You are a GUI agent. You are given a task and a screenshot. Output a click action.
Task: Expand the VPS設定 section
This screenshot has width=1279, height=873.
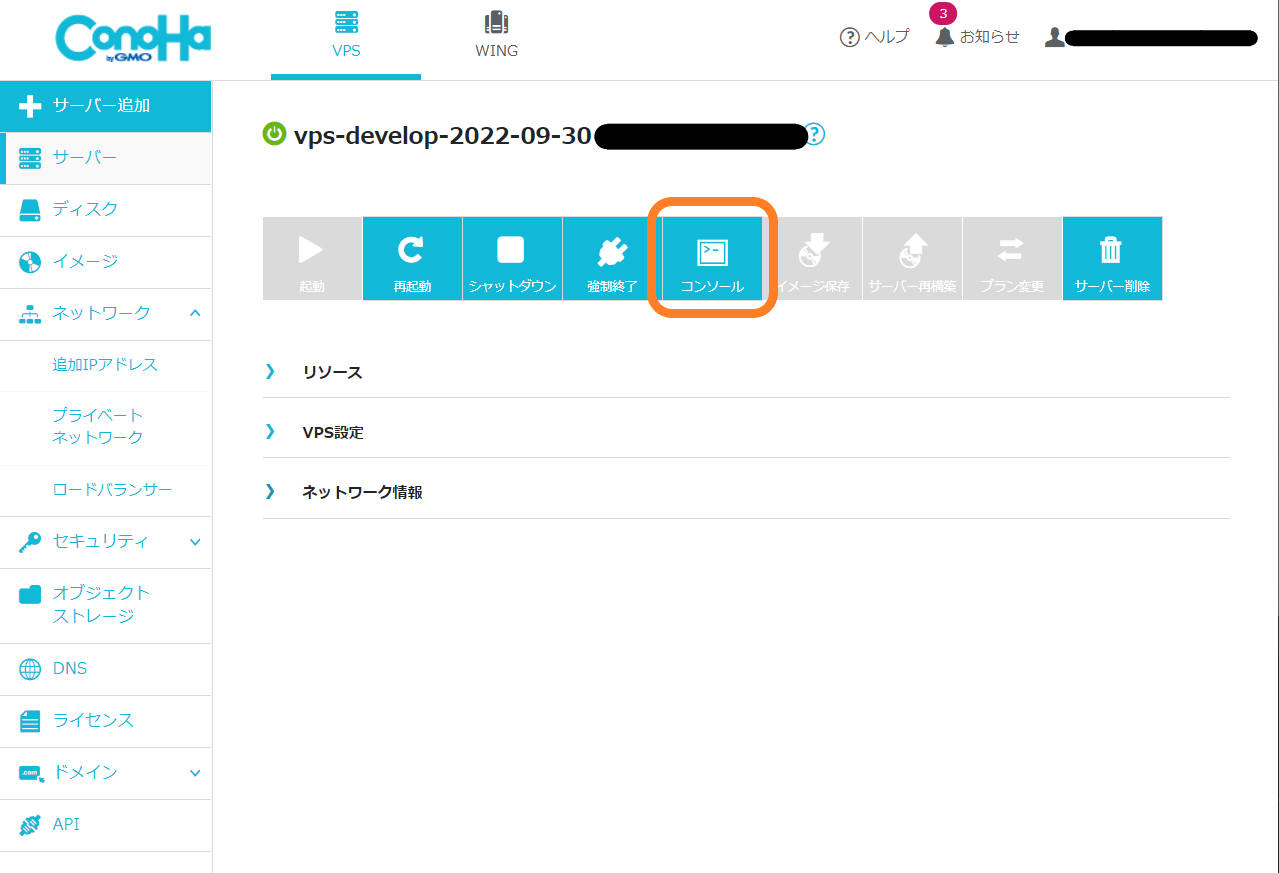click(333, 433)
